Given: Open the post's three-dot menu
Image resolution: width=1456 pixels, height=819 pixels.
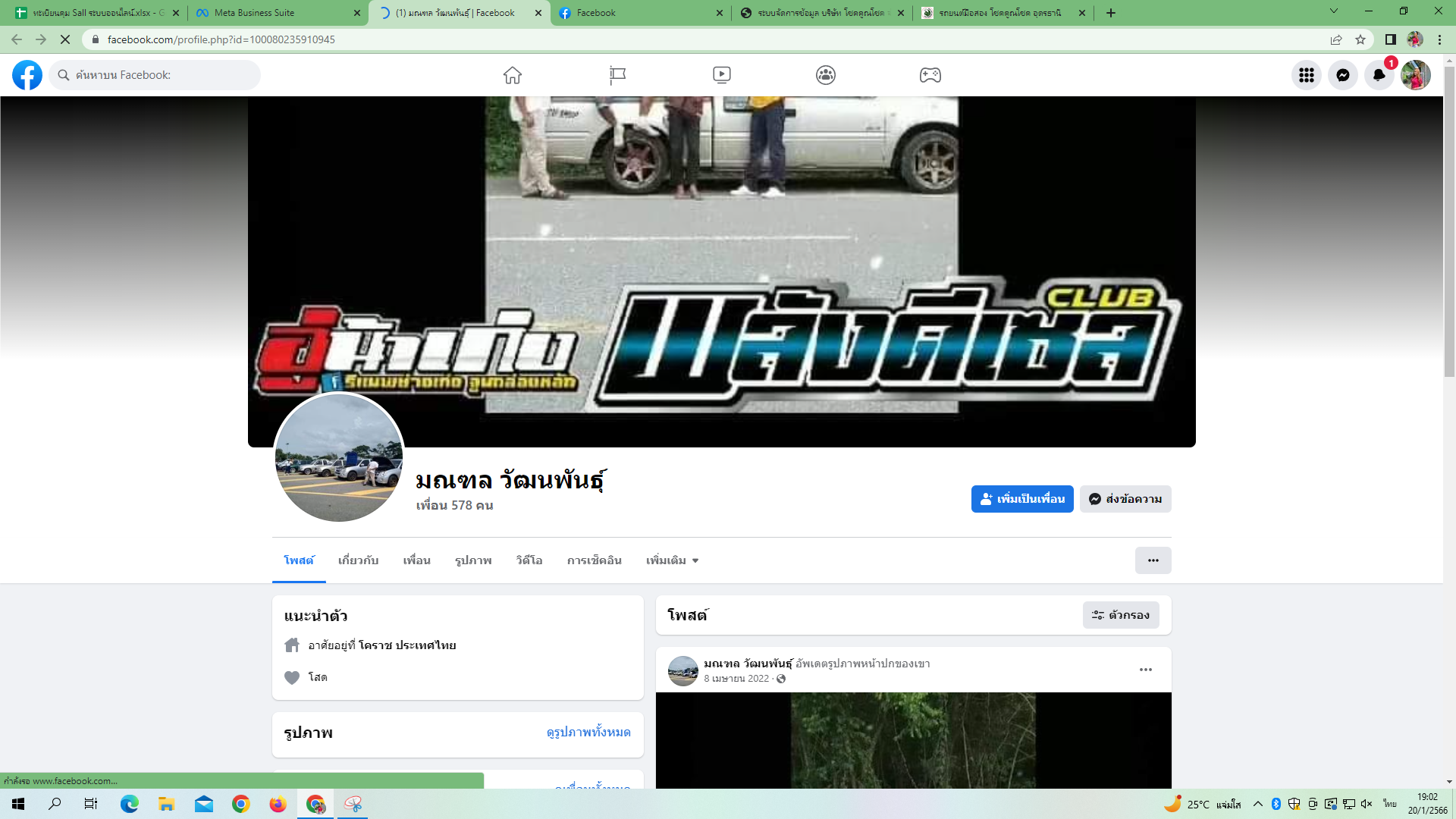Looking at the screenshot, I should point(1145,670).
